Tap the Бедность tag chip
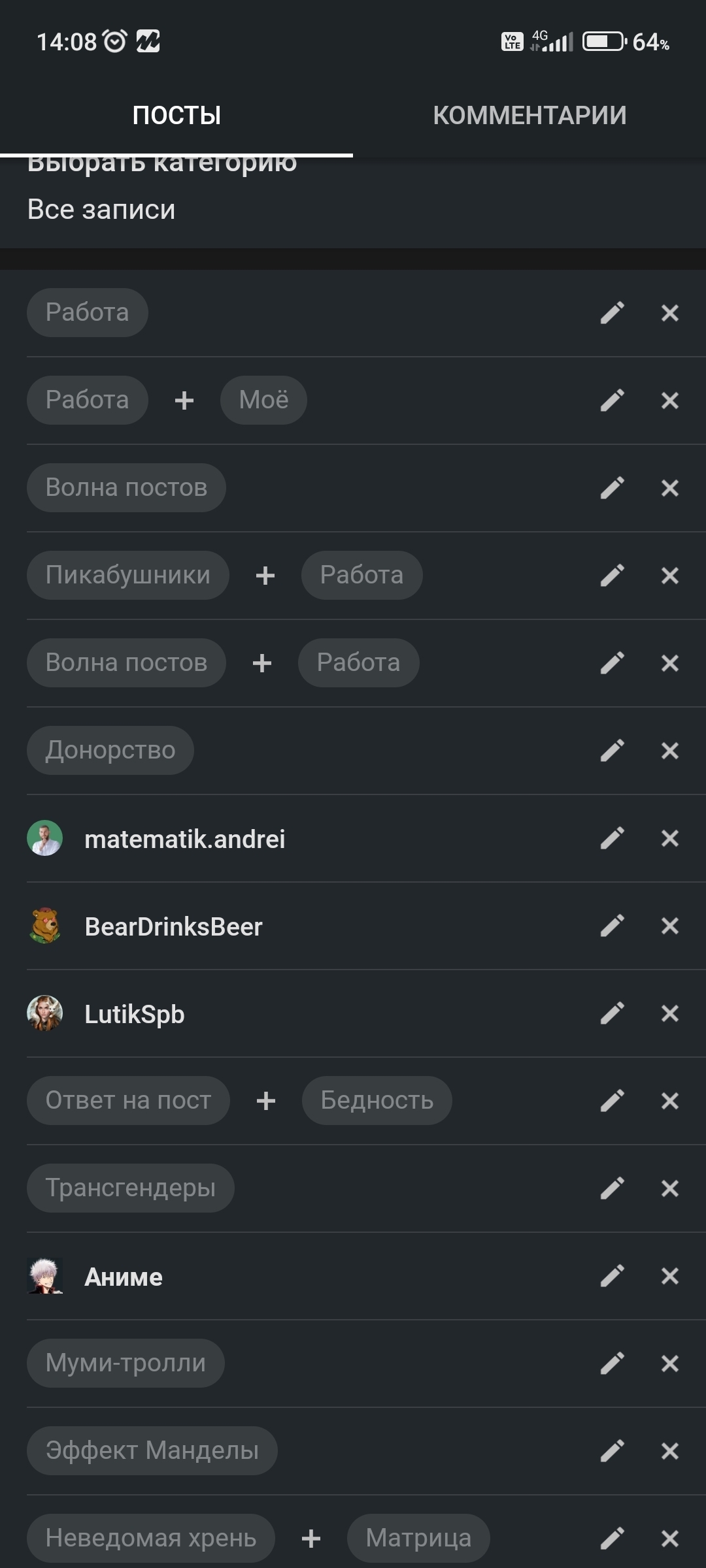 pos(377,1101)
